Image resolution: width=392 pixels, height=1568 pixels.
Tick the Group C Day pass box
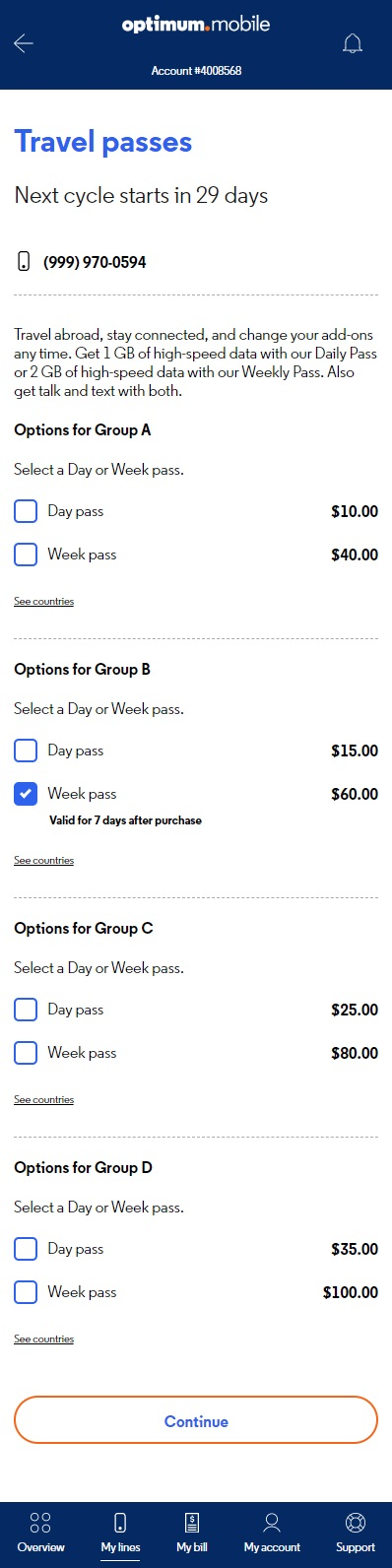[26, 1010]
